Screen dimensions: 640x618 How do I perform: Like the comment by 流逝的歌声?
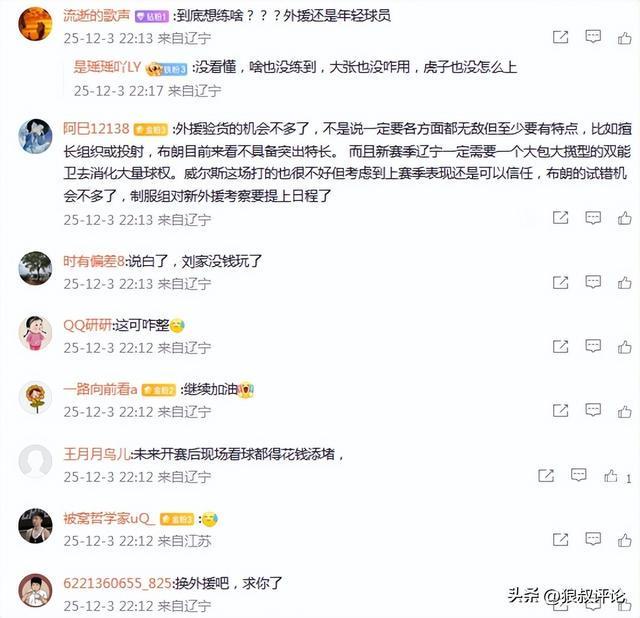coord(624,38)
